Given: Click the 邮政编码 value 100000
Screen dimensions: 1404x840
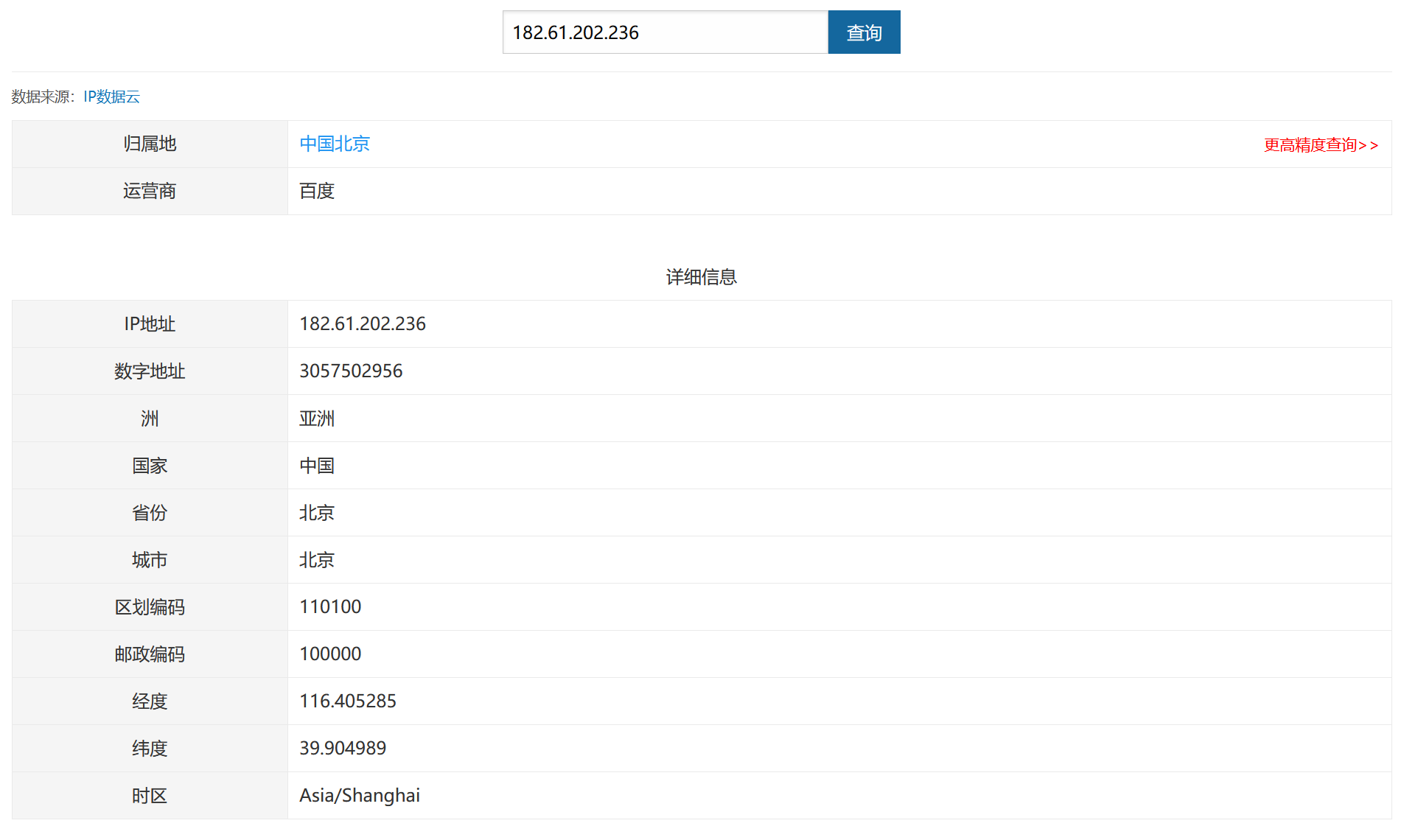Looking at the screenshot, I should click(x=329, y=654).
